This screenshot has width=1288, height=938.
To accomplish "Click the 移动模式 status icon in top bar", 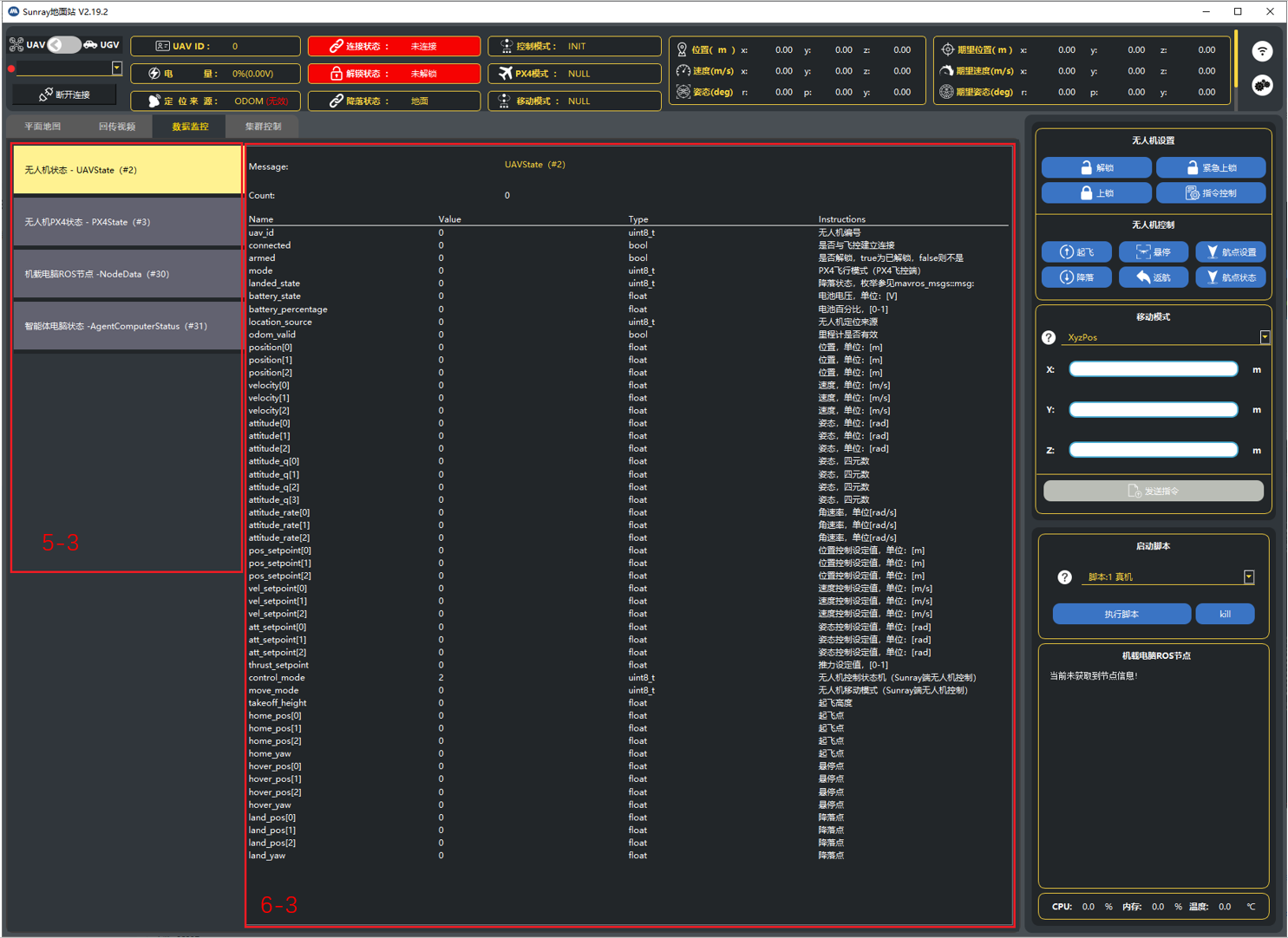I will (505, 101).
